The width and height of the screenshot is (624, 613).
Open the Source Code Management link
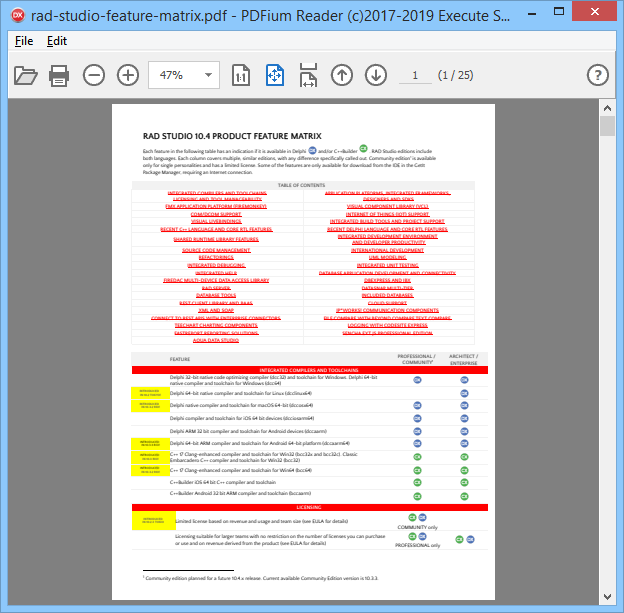216,250
